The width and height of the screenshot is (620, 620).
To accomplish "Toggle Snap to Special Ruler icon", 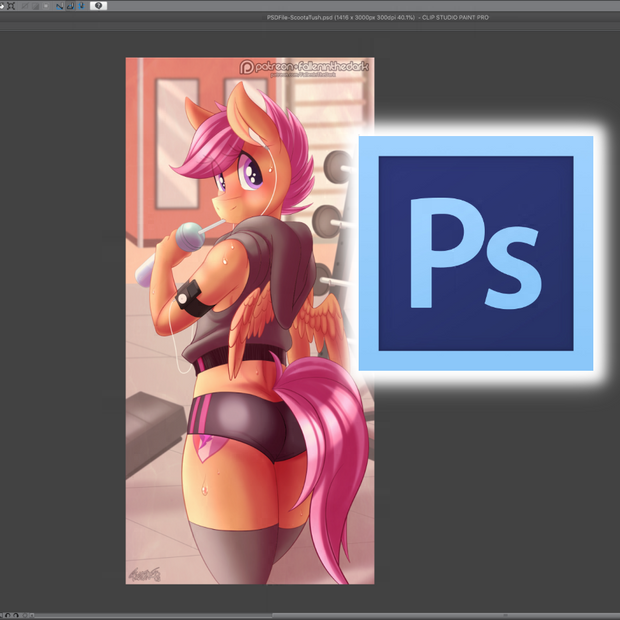I will pos(70,6).
